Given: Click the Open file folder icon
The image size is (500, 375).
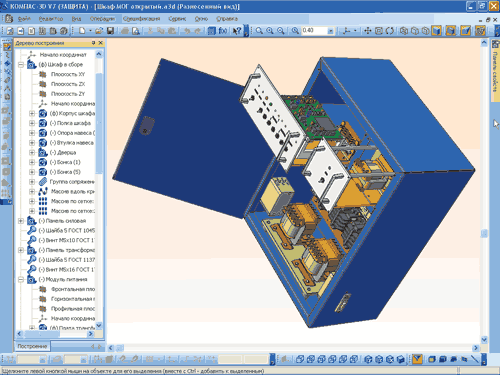Looking at the screenshot, I should pyautogui.click(x=99, y=31).
